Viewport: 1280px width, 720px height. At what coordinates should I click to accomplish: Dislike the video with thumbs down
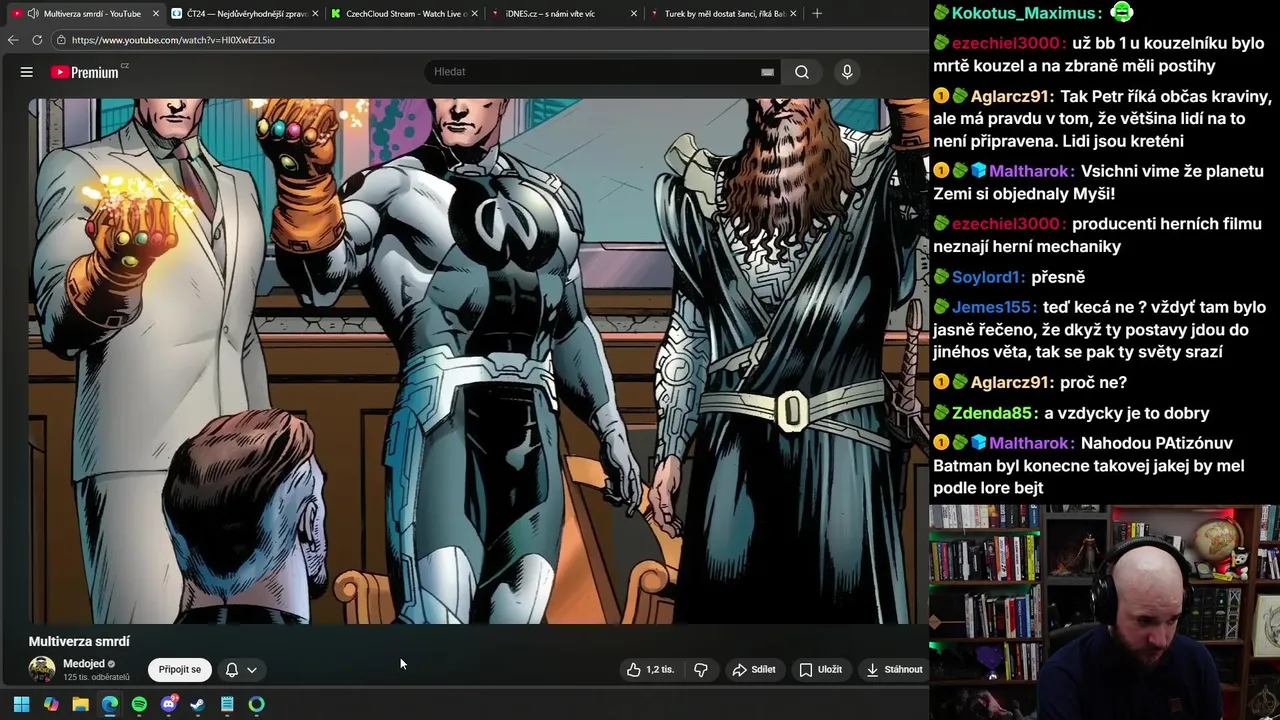tap(701, 670)
